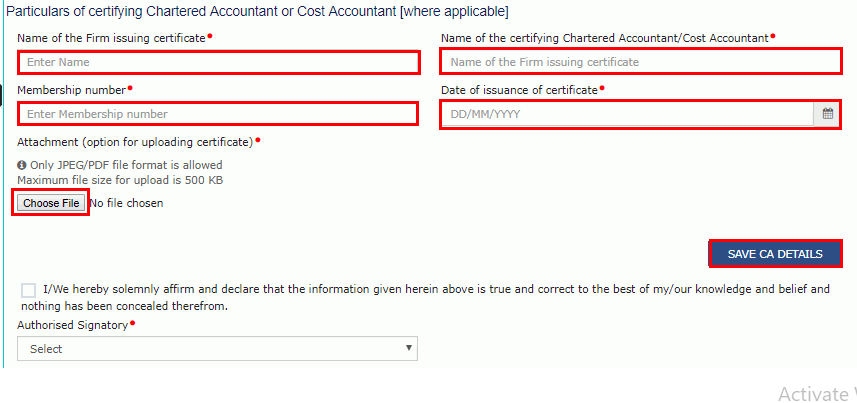This screenshot has height=403, width=857.
Task: Focus the Enter Name firm field
Action: point(217,62)
